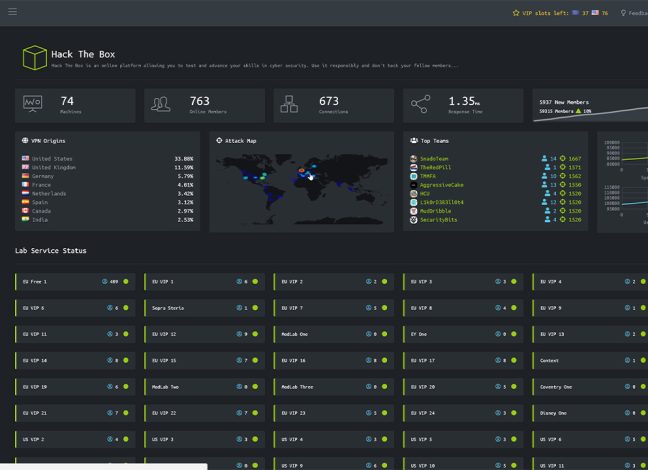This screenshot has width=648, height=470.
Task: Click the Online Members people icon
Action: coord(161,104)
